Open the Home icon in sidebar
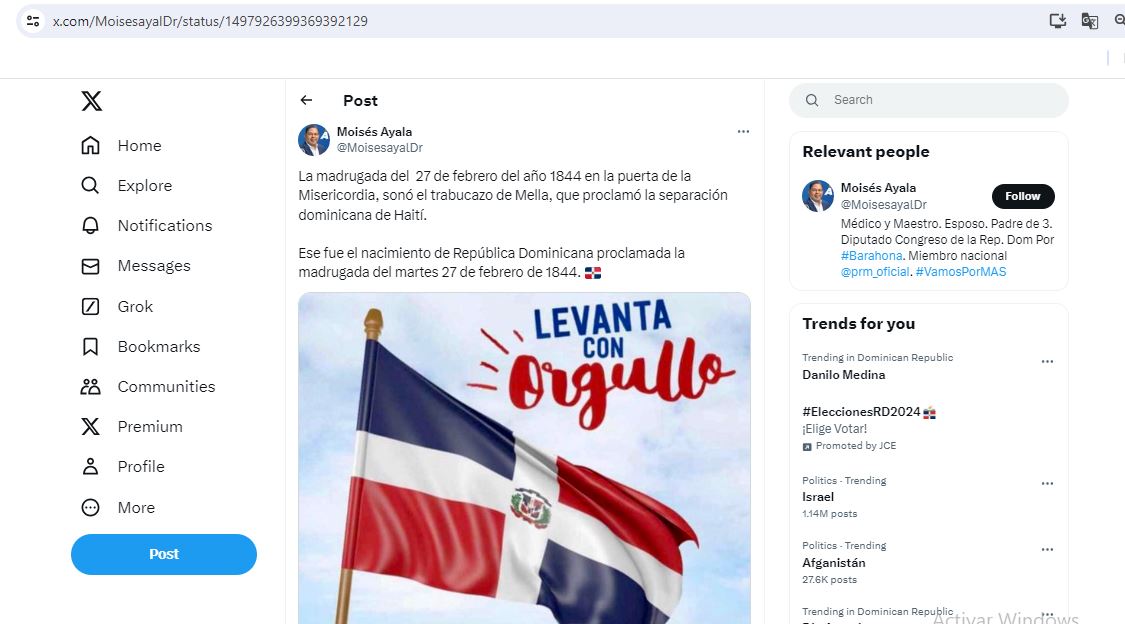This screenshot has height=624, width=1125. tap(90, 146)
